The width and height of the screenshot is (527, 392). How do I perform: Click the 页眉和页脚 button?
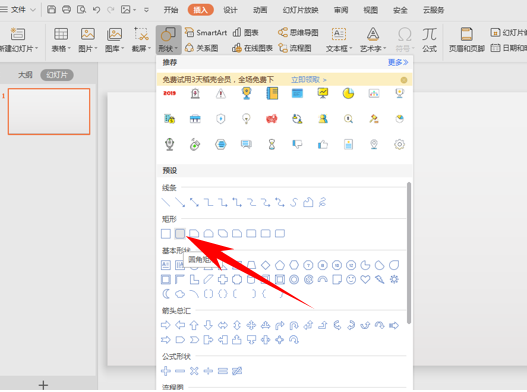[467, 40]
